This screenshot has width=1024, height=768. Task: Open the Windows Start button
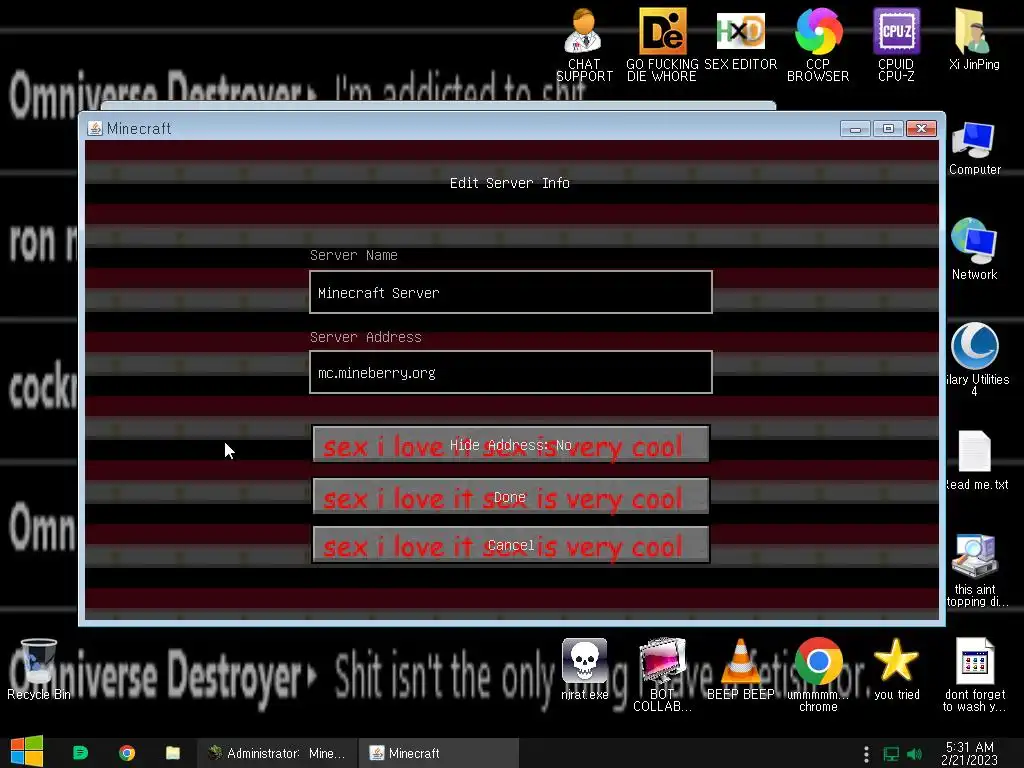tap(27, 752)
